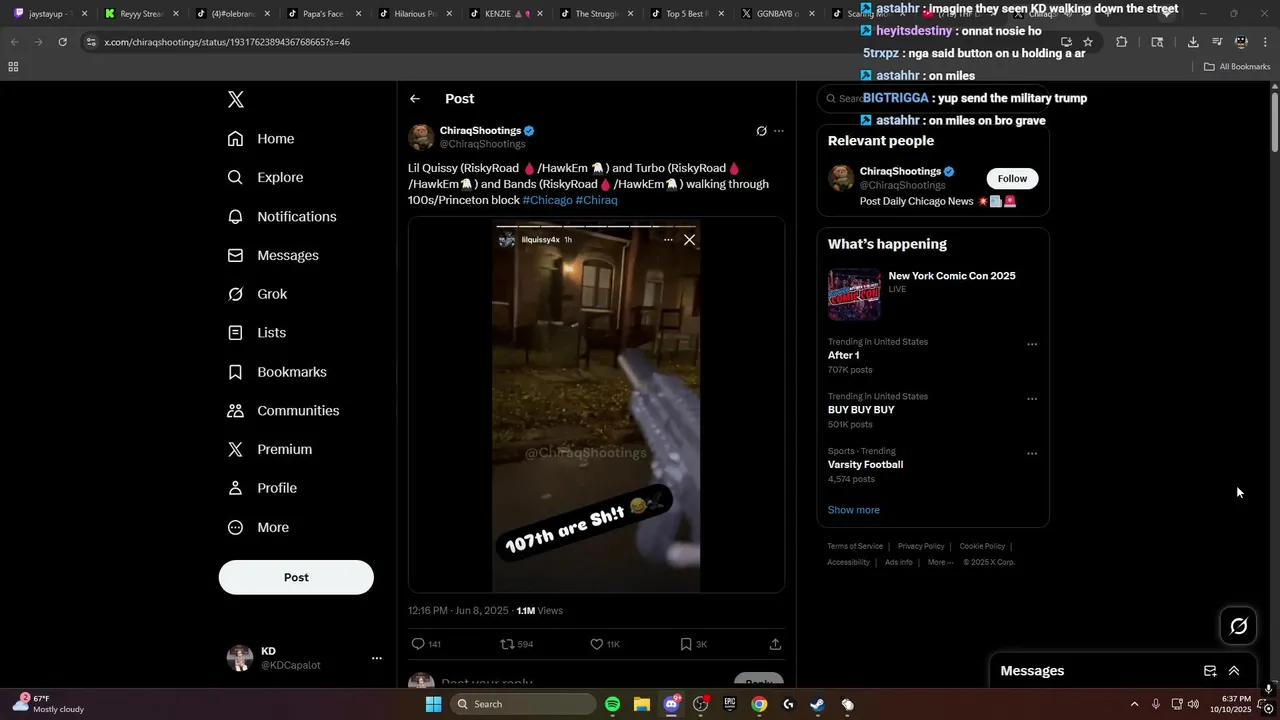Compose new message in Messages drawer
The image size is (1280, 720).
coord(1210,671)
